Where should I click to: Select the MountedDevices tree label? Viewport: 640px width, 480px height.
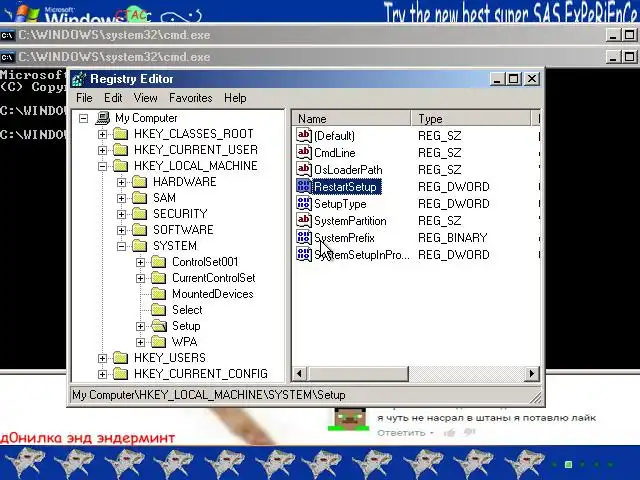pyautogui.click(x=213, y=294)
